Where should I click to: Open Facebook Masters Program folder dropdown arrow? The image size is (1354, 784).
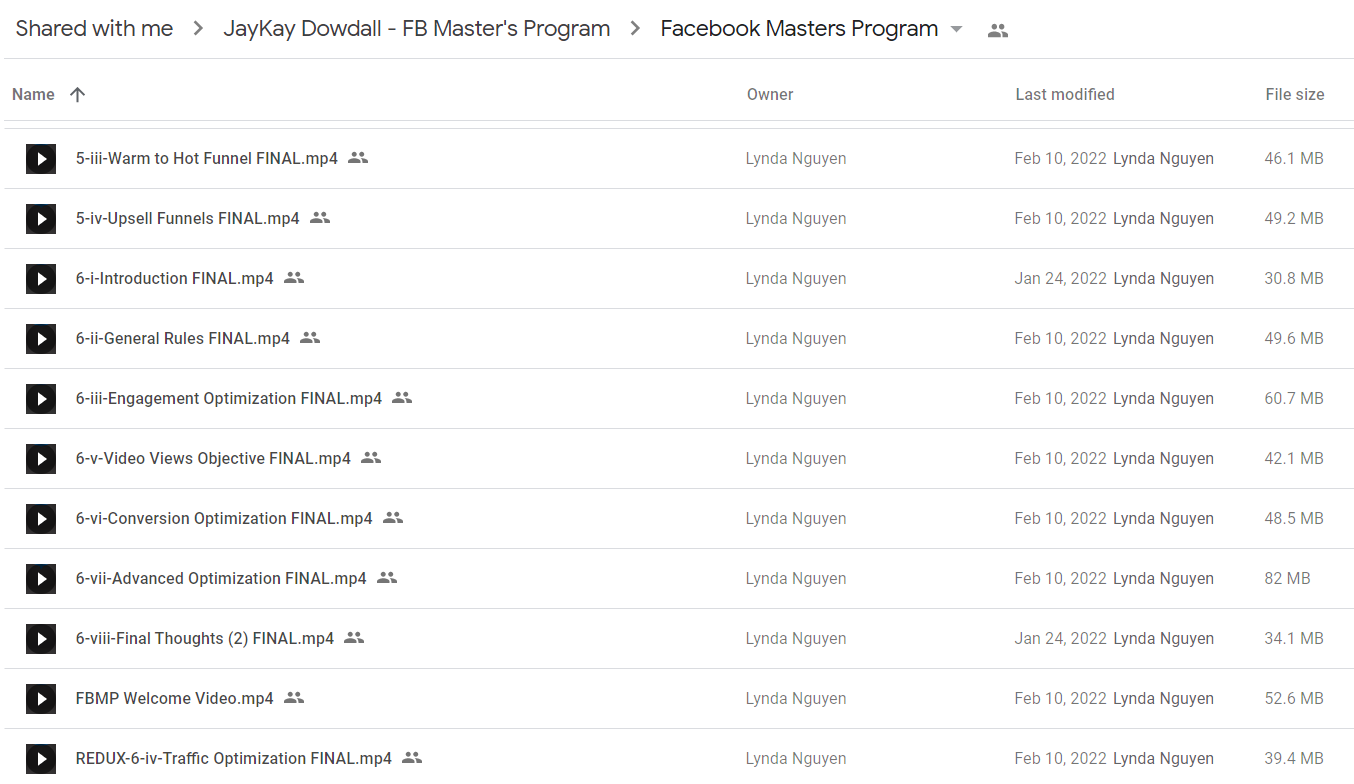(956, 29)
